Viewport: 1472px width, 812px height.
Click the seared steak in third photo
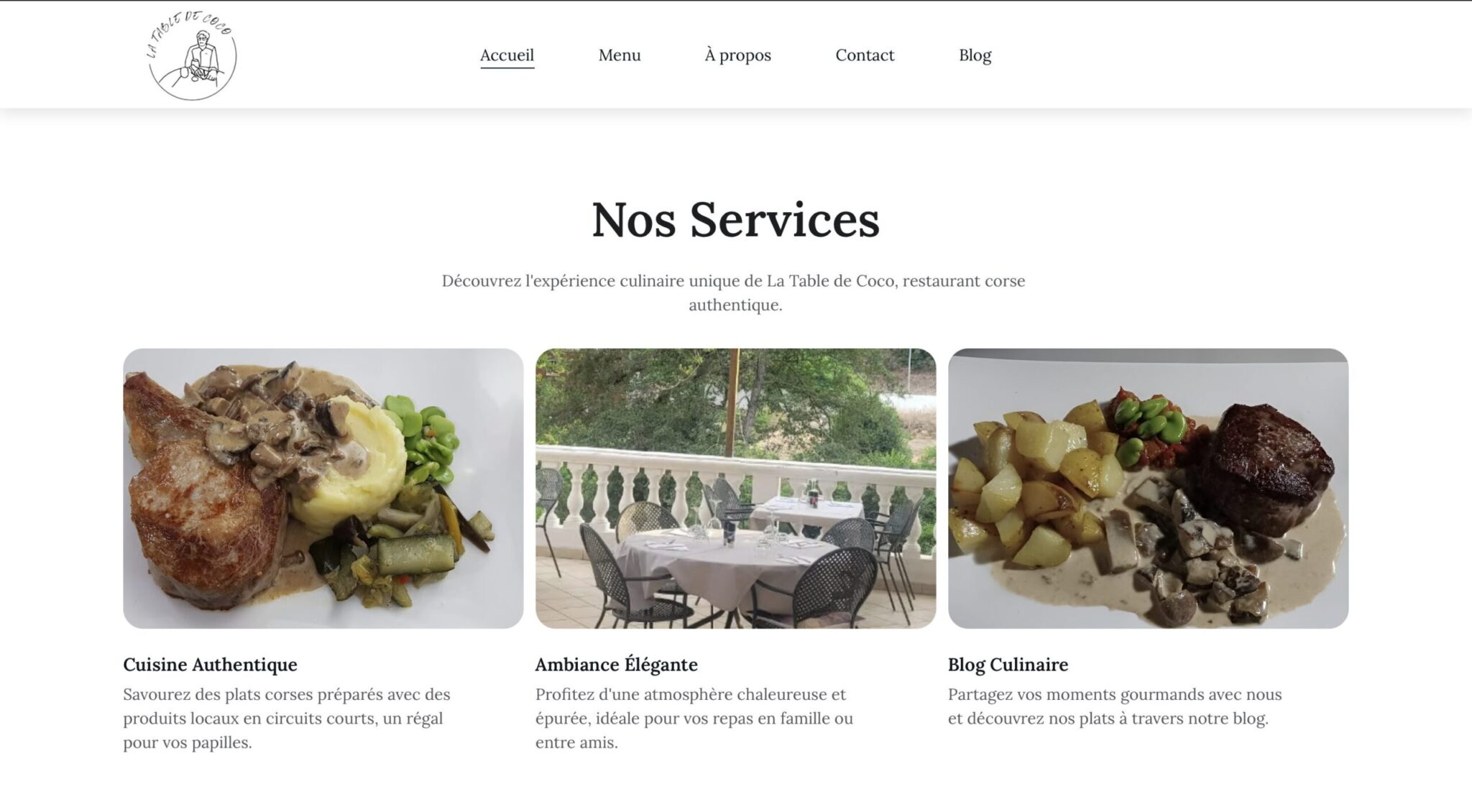coord(1266,467)
